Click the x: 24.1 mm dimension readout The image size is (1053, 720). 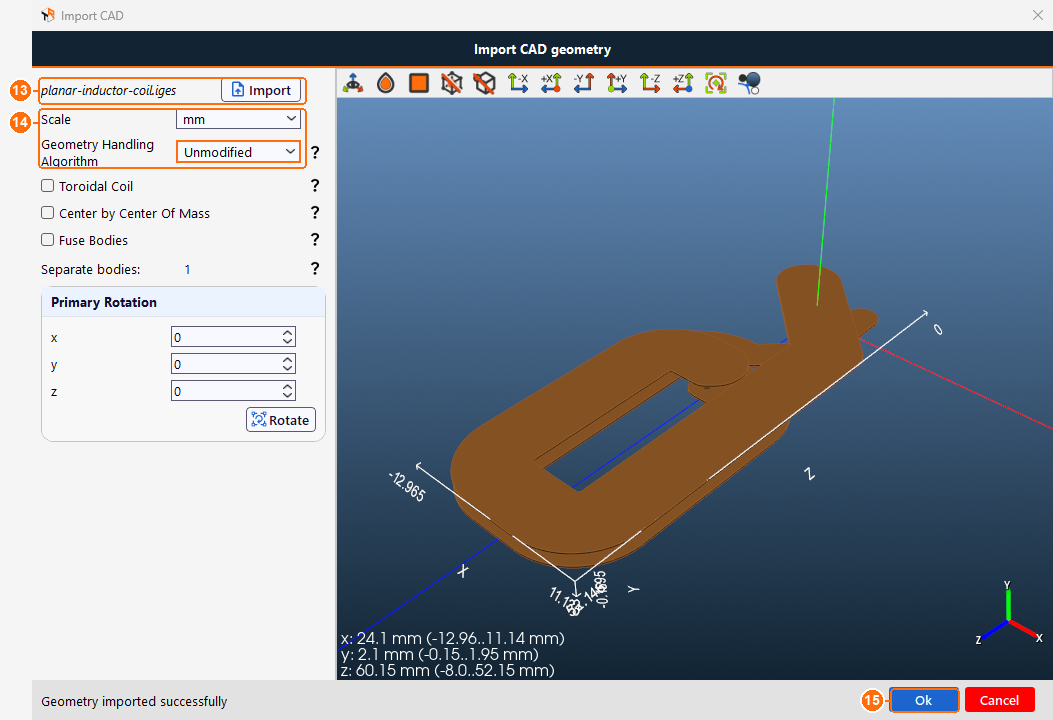[x=453, y=638]
